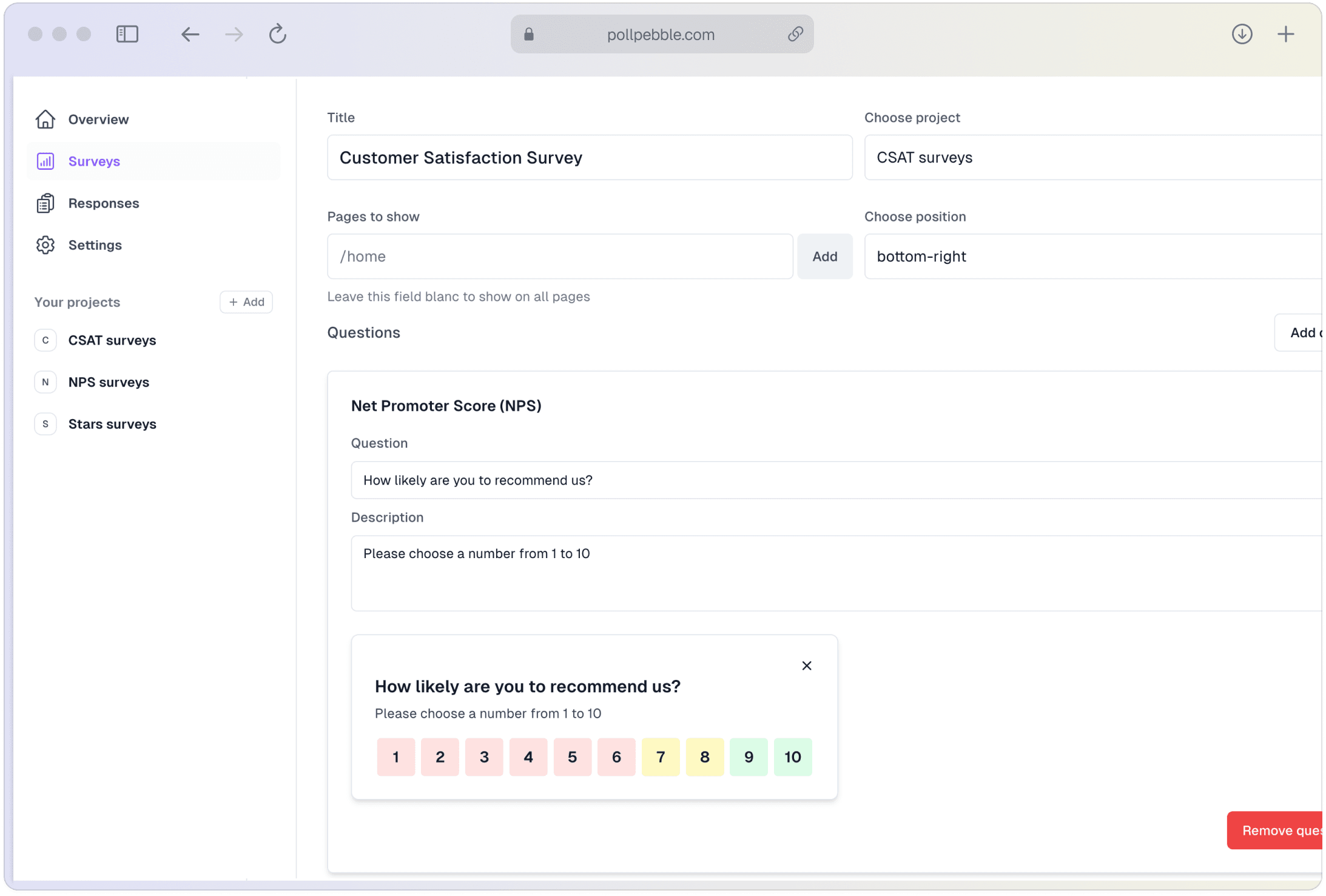The image size is (1326, 896).
Task: Click the browser back arrow
Action: 190,34
